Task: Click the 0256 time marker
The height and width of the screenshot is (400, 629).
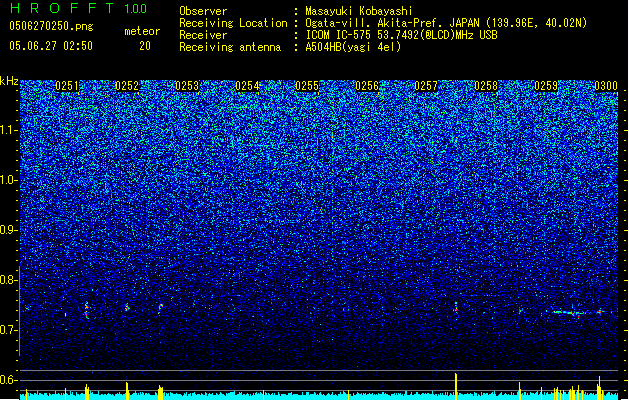Action: point(367,86)
